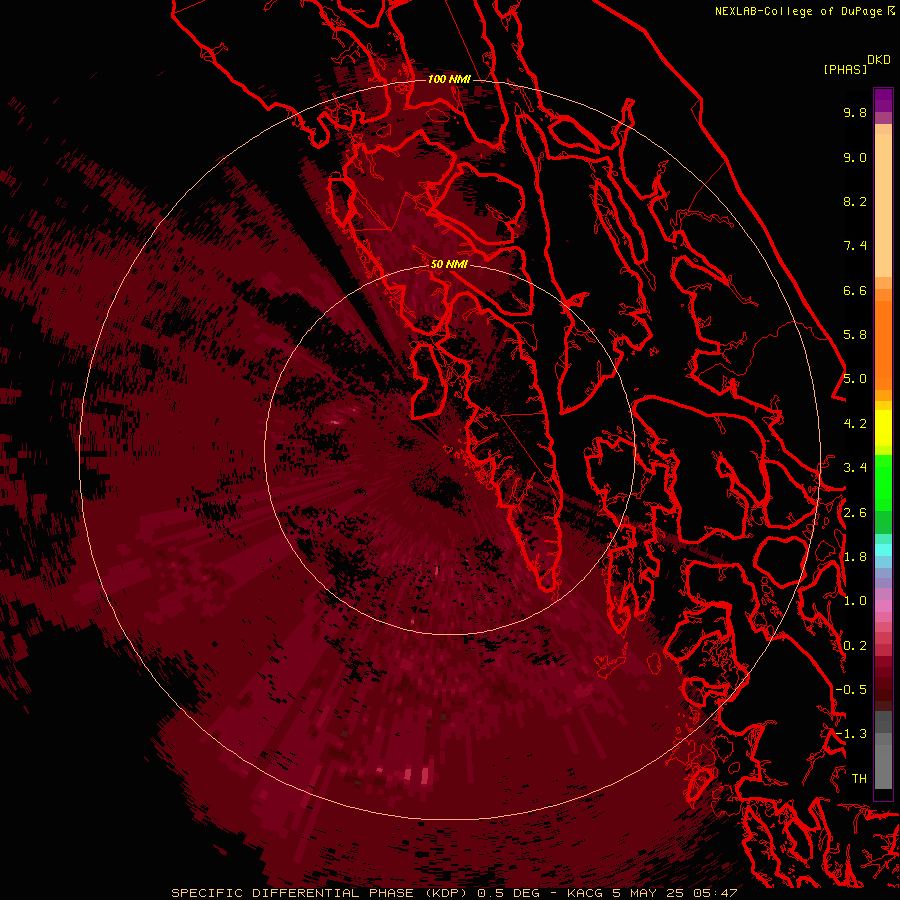
Task: Click the 5.0 value on the color scale
Action: tap(855, 379)
